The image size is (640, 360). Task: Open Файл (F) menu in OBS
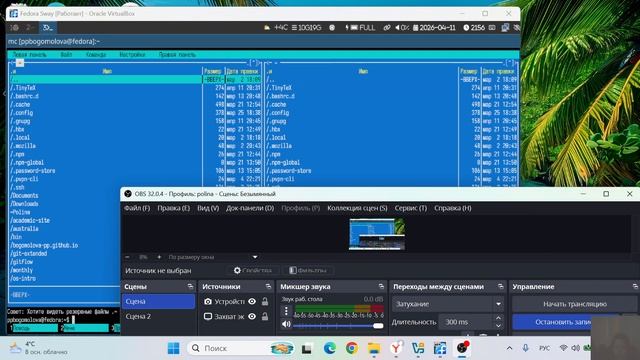coord(137,208)
